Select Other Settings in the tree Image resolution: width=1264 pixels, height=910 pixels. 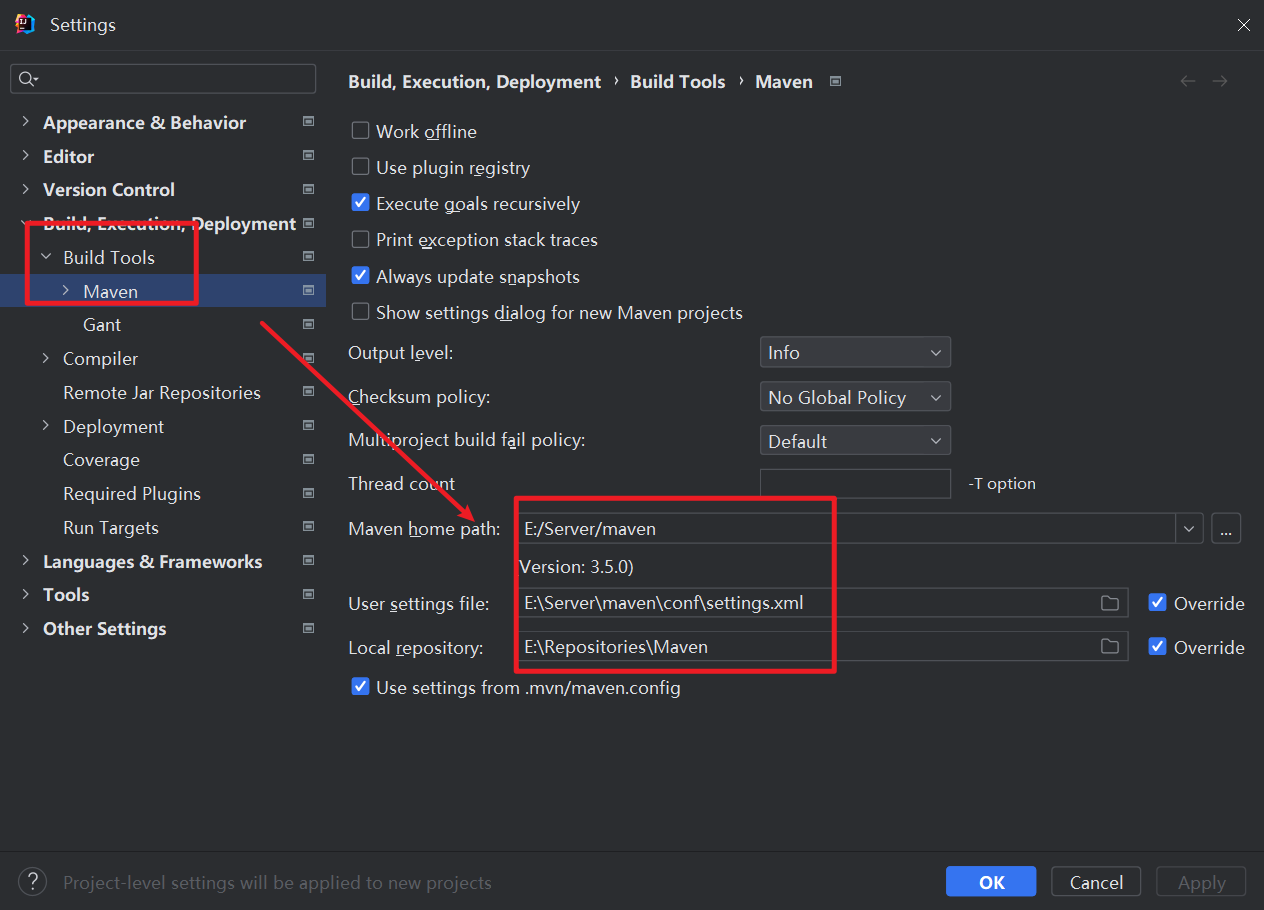pos(105,629)
